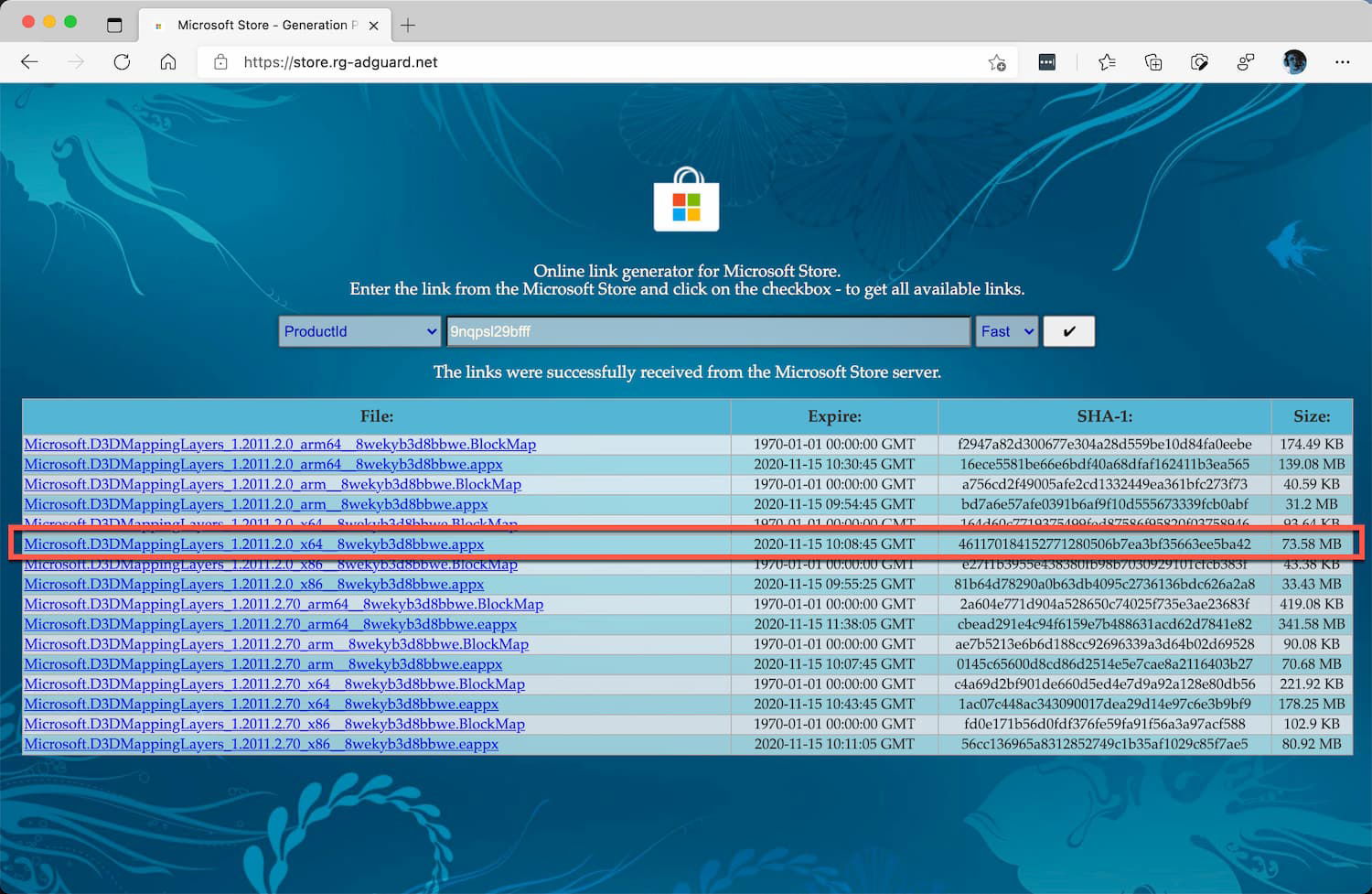Click the Expire: column header
The height and width of the screenshot is (894, 1372).
[834, 416]
